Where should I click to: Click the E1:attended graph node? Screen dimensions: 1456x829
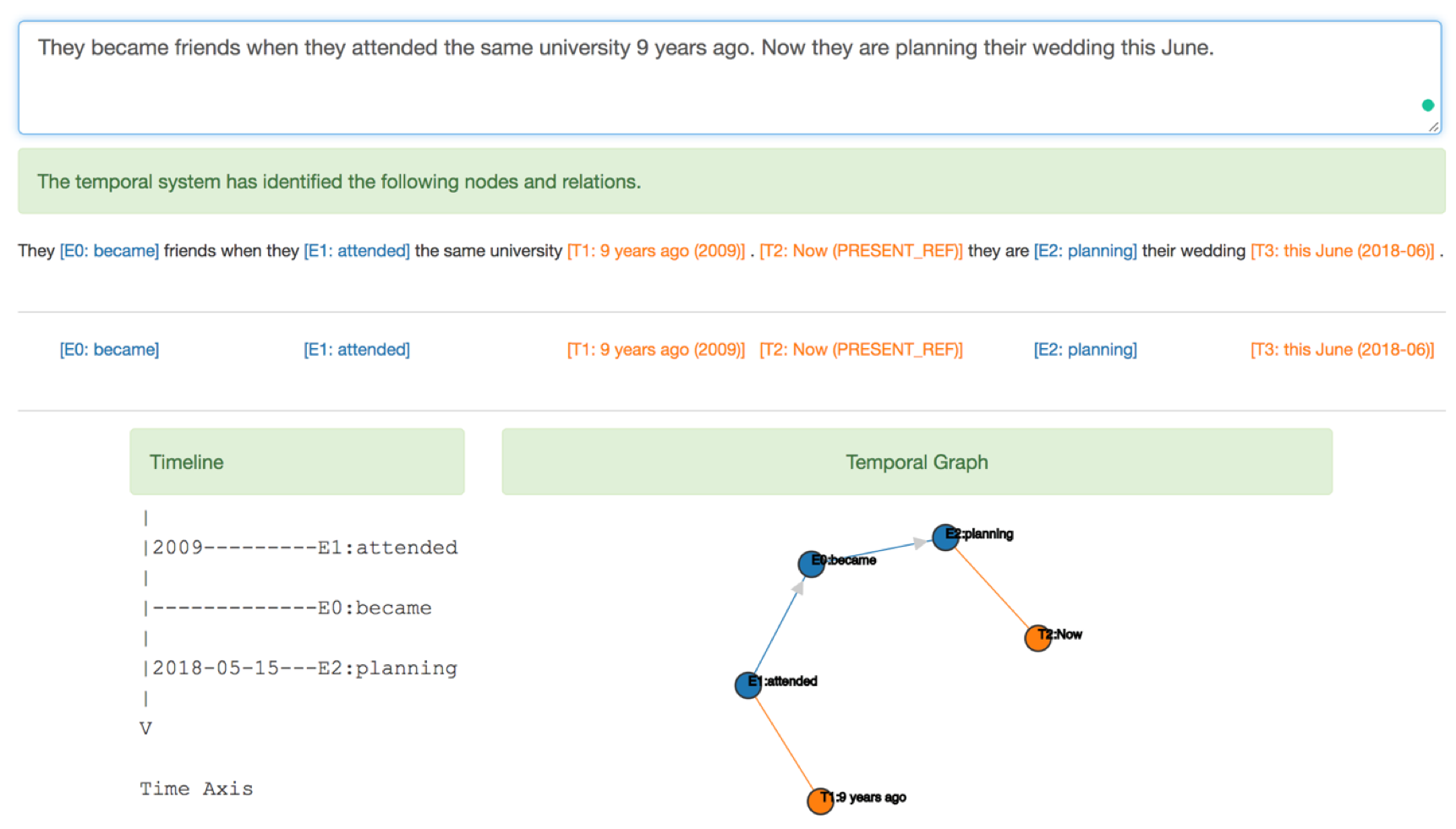[x=747, y=684]
